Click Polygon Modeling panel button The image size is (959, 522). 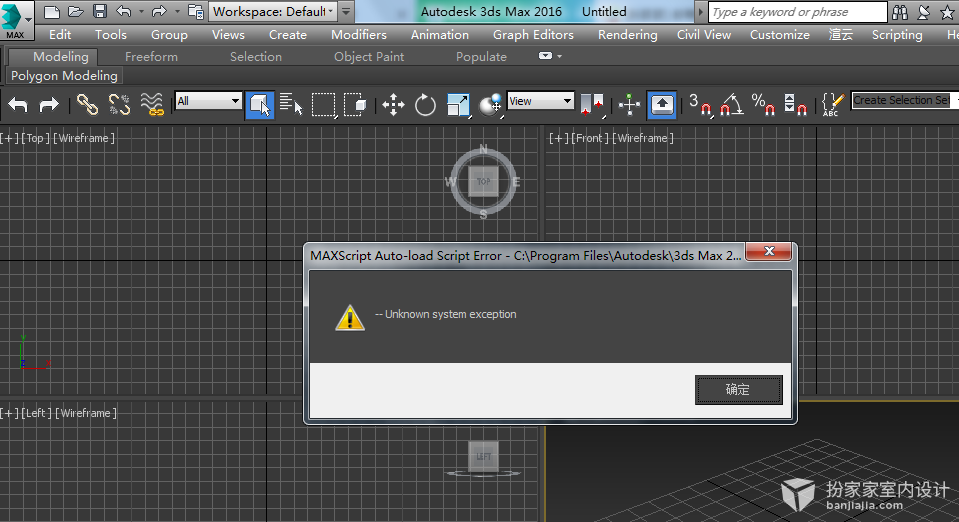click(x=64, y=76)
